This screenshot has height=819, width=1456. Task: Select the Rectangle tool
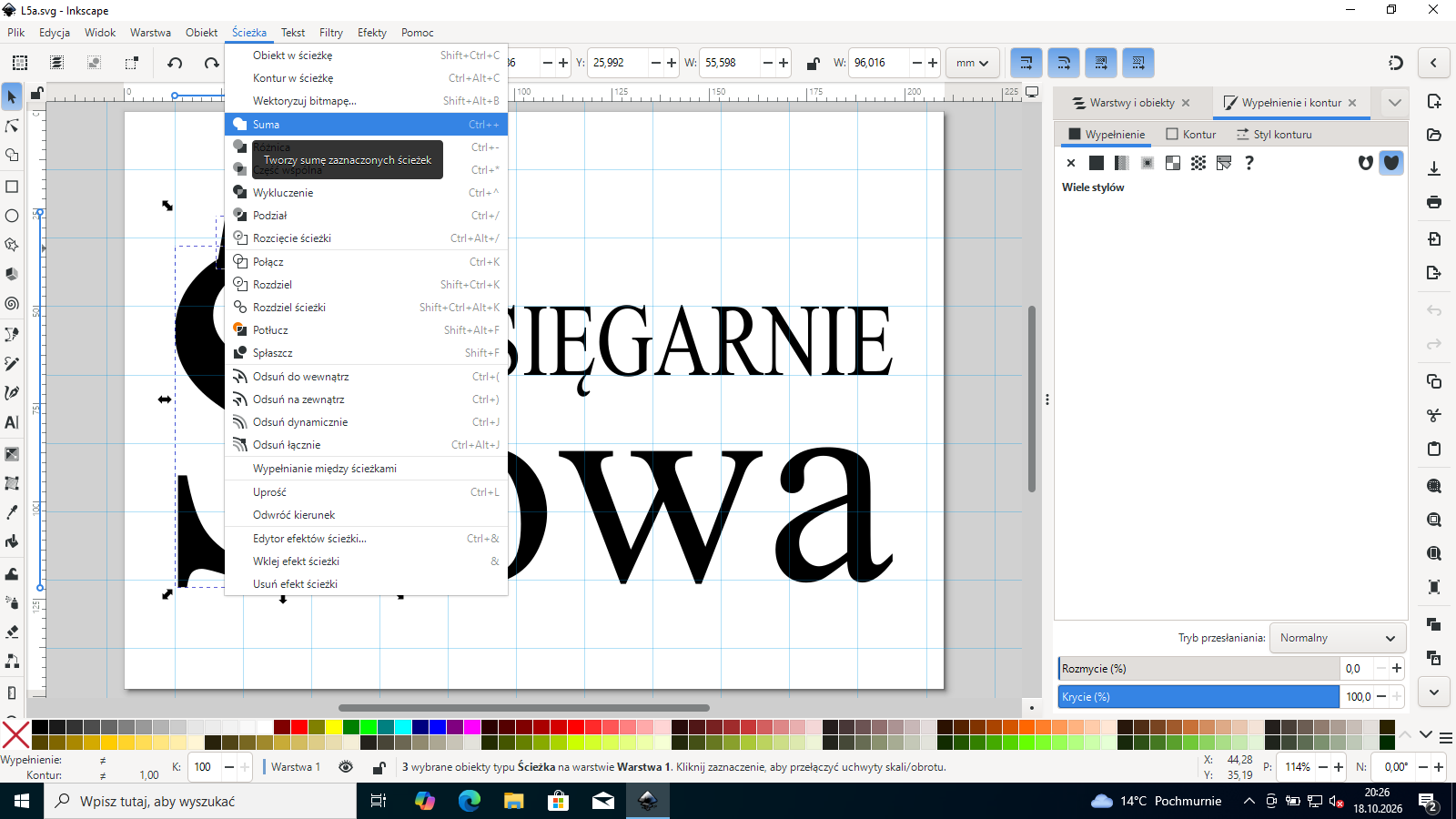click(x=12, y=187)
